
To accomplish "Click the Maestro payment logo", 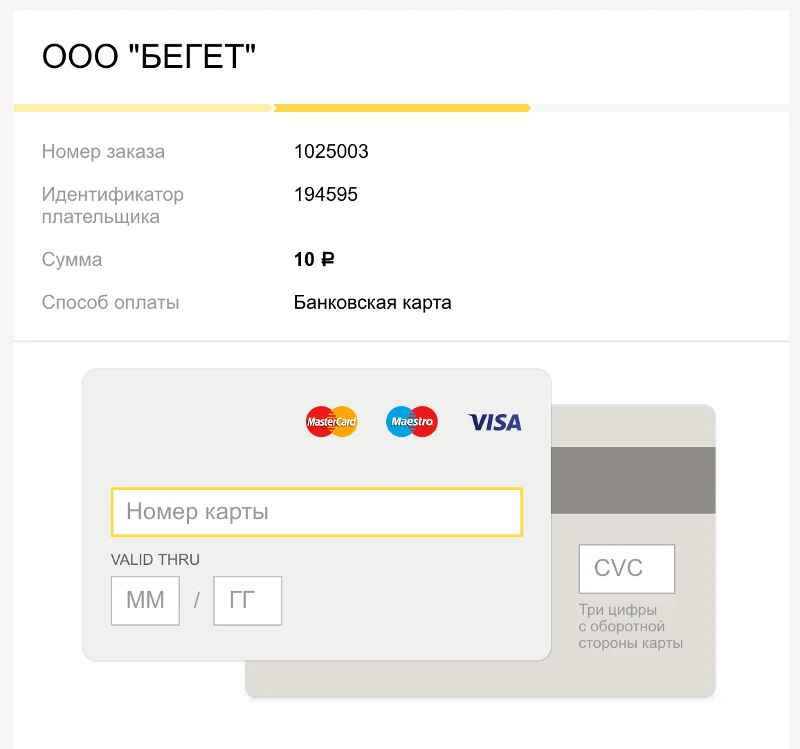I will click(410, 421).
